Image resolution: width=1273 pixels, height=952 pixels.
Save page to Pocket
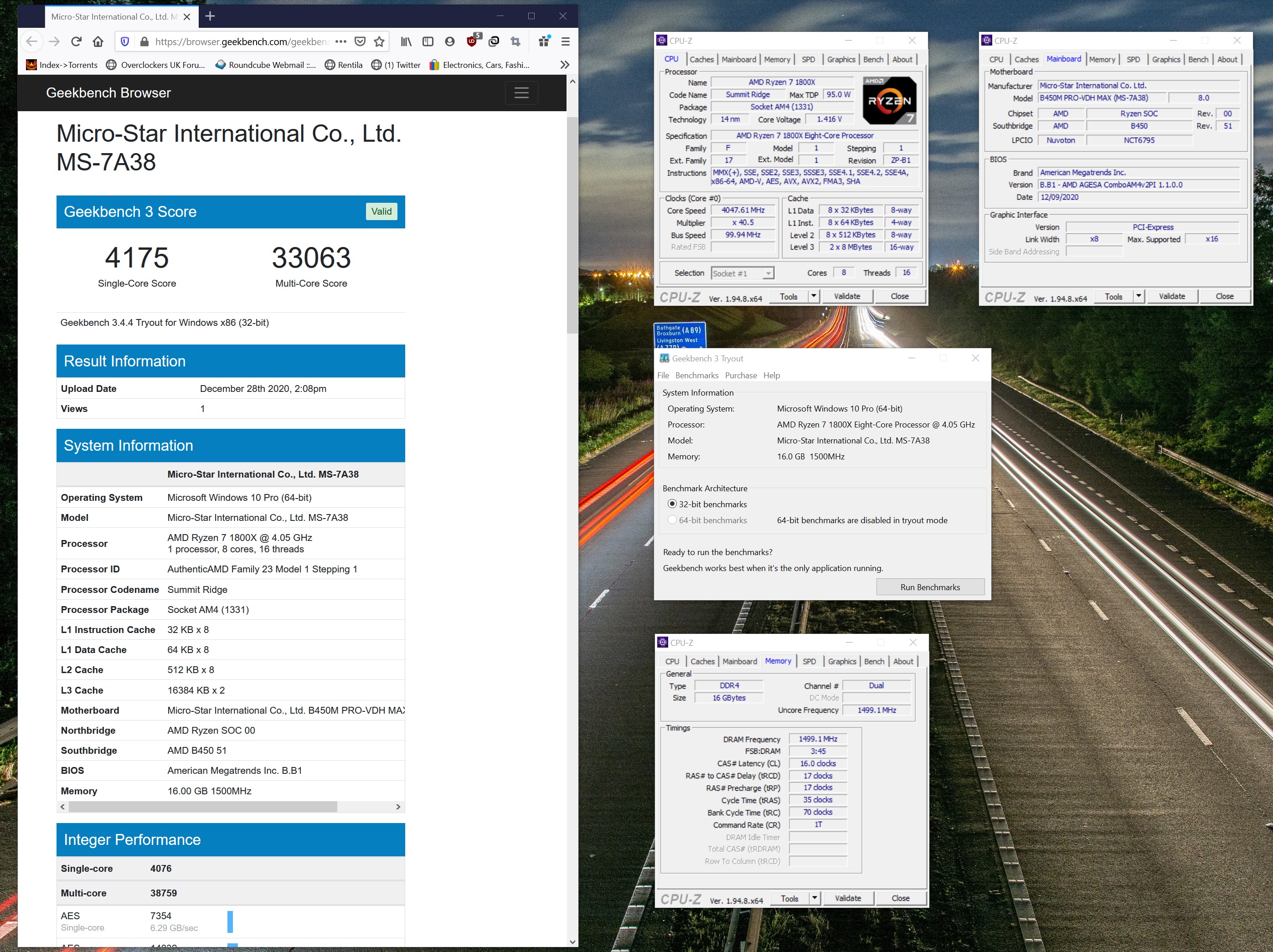coord(360,41)
